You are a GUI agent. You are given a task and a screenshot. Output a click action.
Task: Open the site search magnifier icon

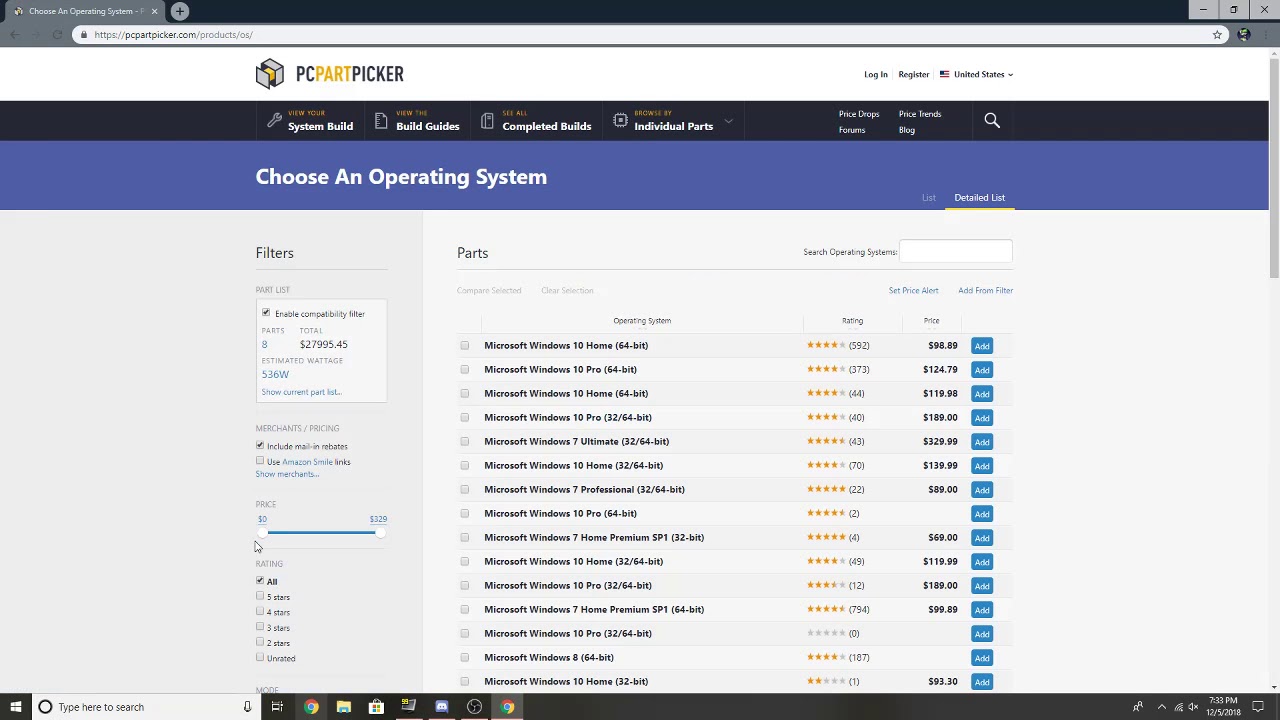tap(992, 121)
